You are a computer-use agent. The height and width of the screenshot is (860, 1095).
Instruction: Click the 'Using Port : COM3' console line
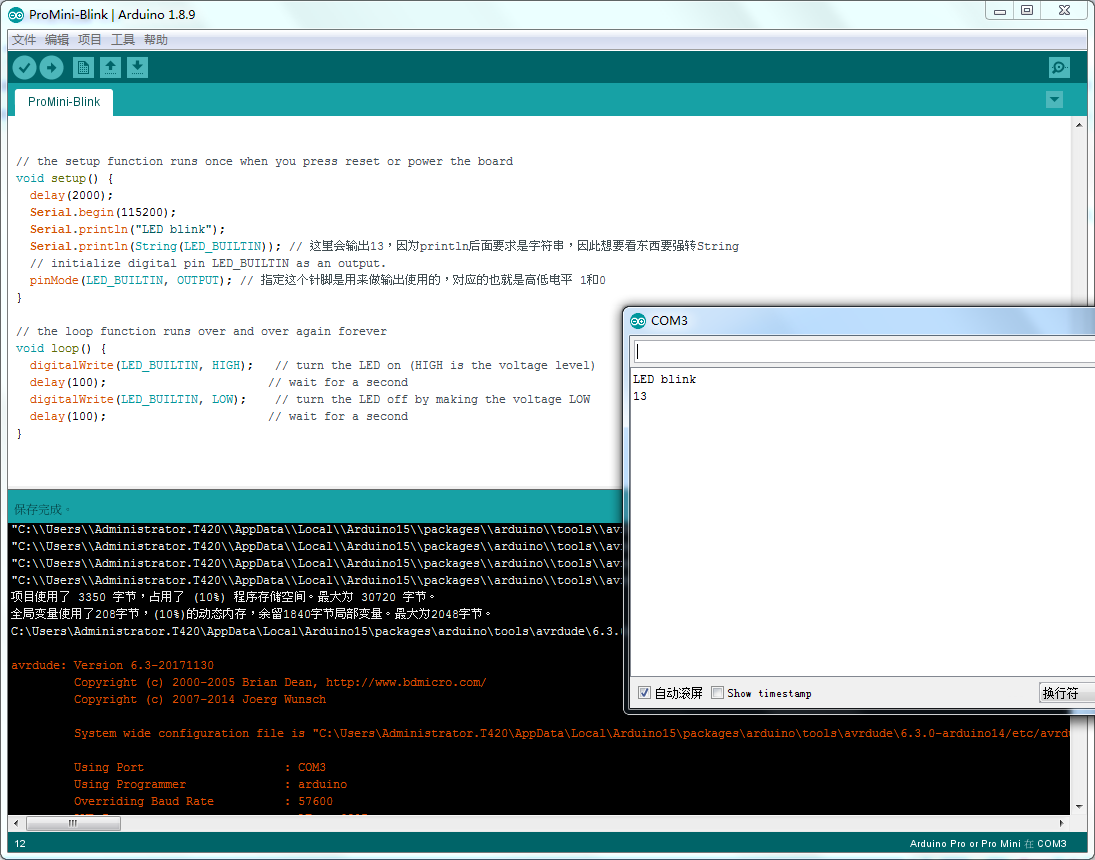200,767
